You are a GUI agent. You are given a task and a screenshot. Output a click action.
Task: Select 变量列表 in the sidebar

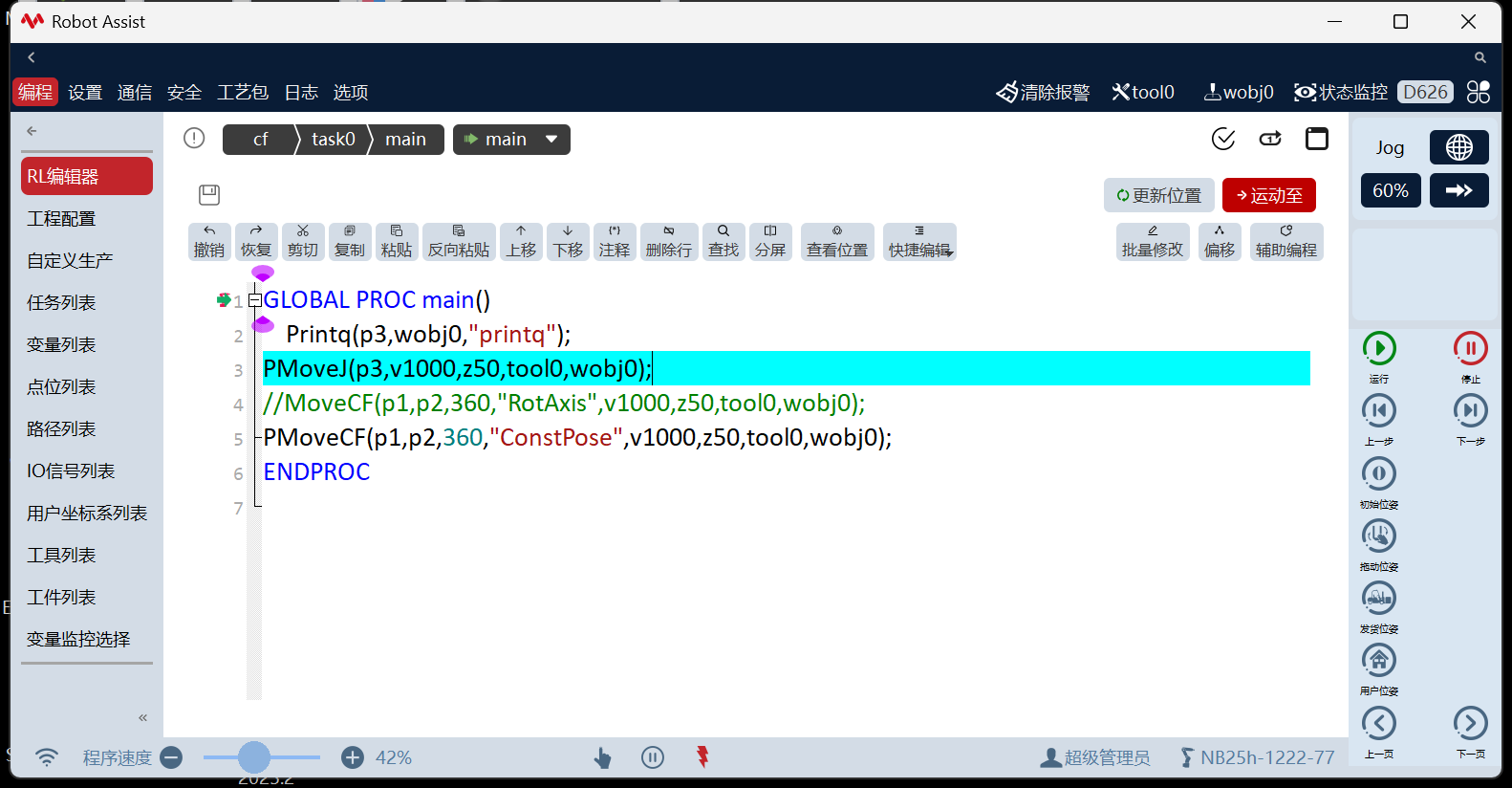click(61, 345)
